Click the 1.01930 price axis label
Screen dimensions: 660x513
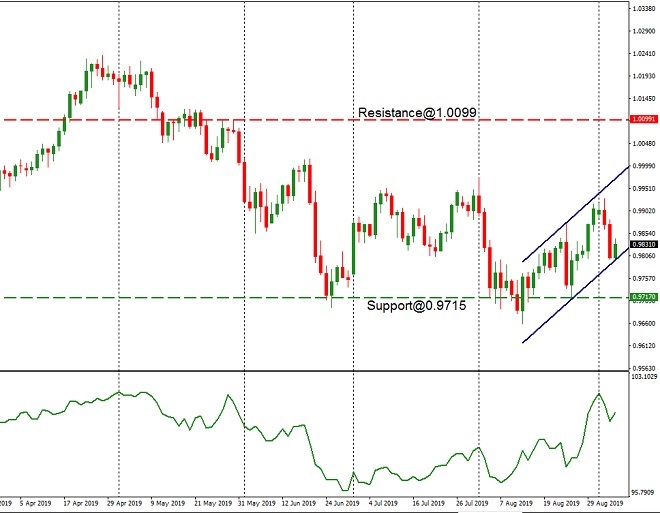point(644,76)
